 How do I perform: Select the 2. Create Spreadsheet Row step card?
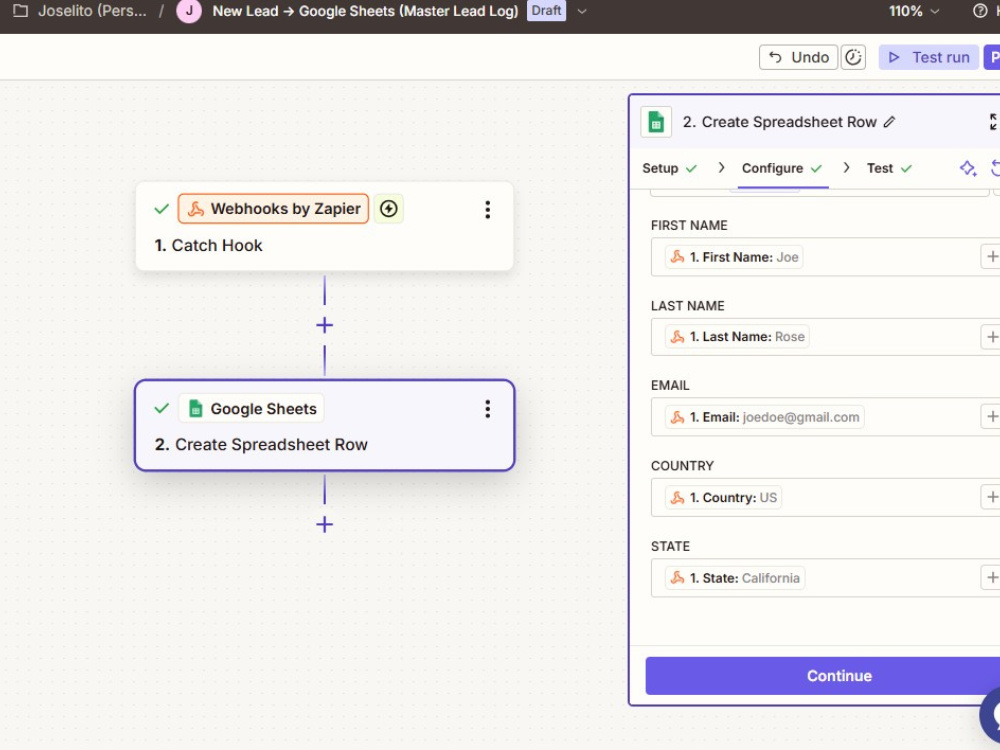tap(325, 425)
